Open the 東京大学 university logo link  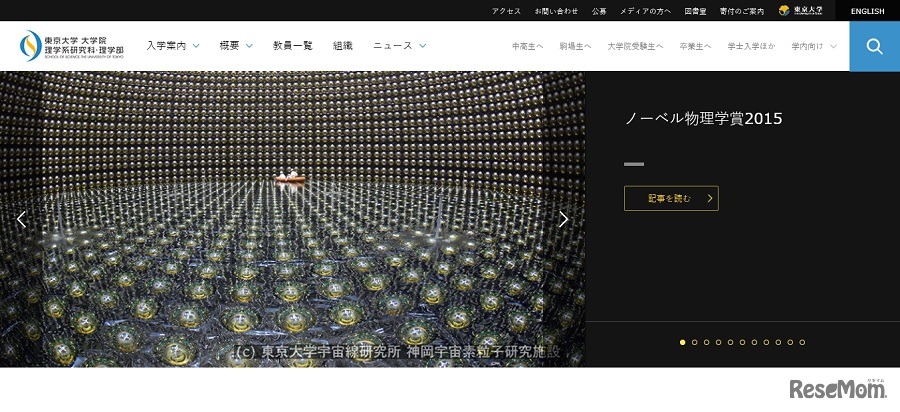801,10
